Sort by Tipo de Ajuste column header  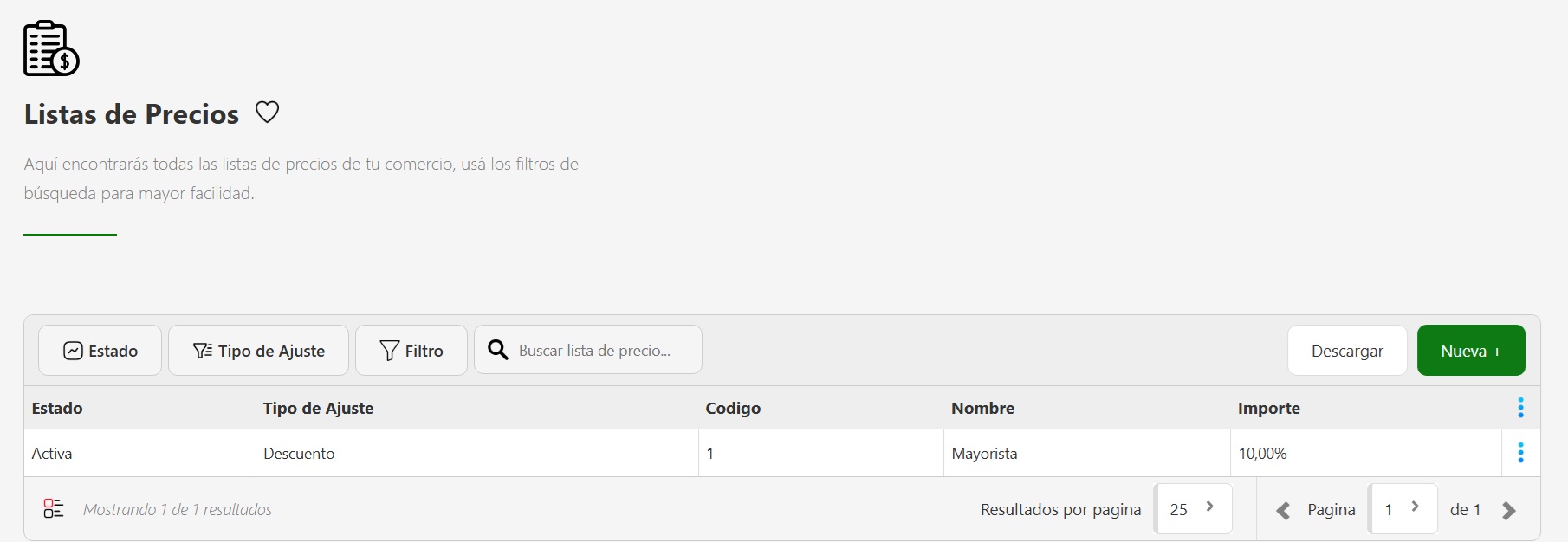[318, 408]
